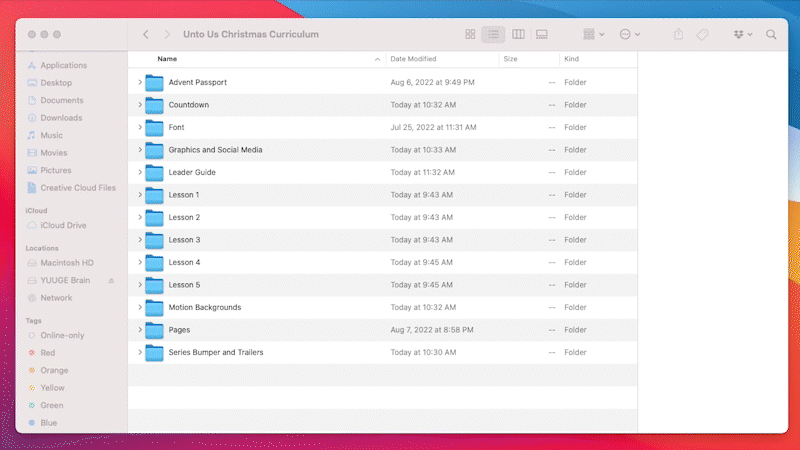This screenshot has width=800, height=450.
Task: Go forward with the right chevron
Action: click(167, 34)
